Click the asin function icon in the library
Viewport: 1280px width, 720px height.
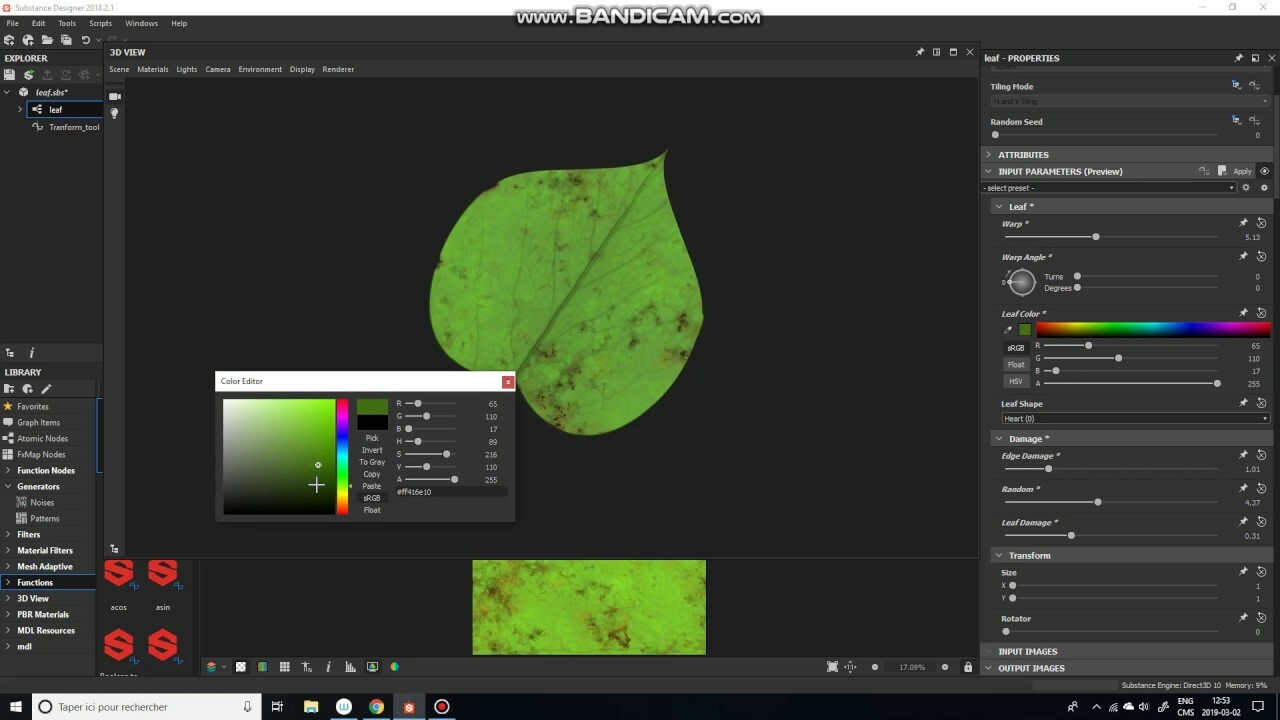pyautogui.click(x=162, y=574)
